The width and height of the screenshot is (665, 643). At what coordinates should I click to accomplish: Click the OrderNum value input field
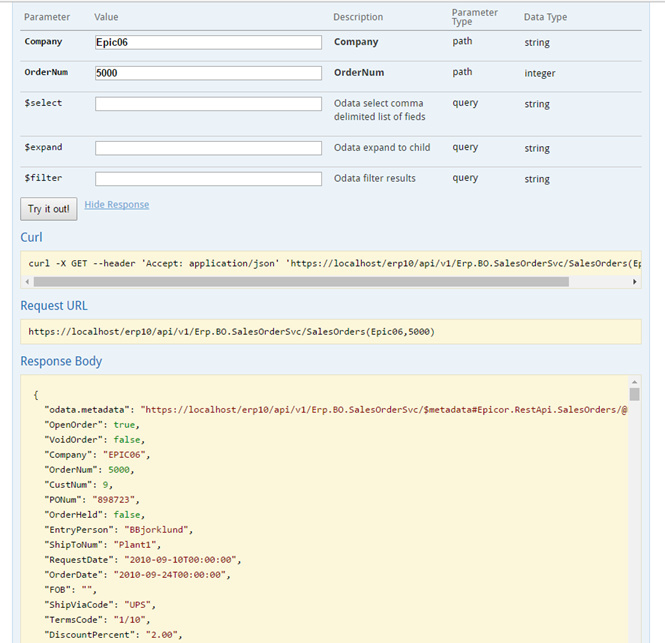click(x=208, y=73)
